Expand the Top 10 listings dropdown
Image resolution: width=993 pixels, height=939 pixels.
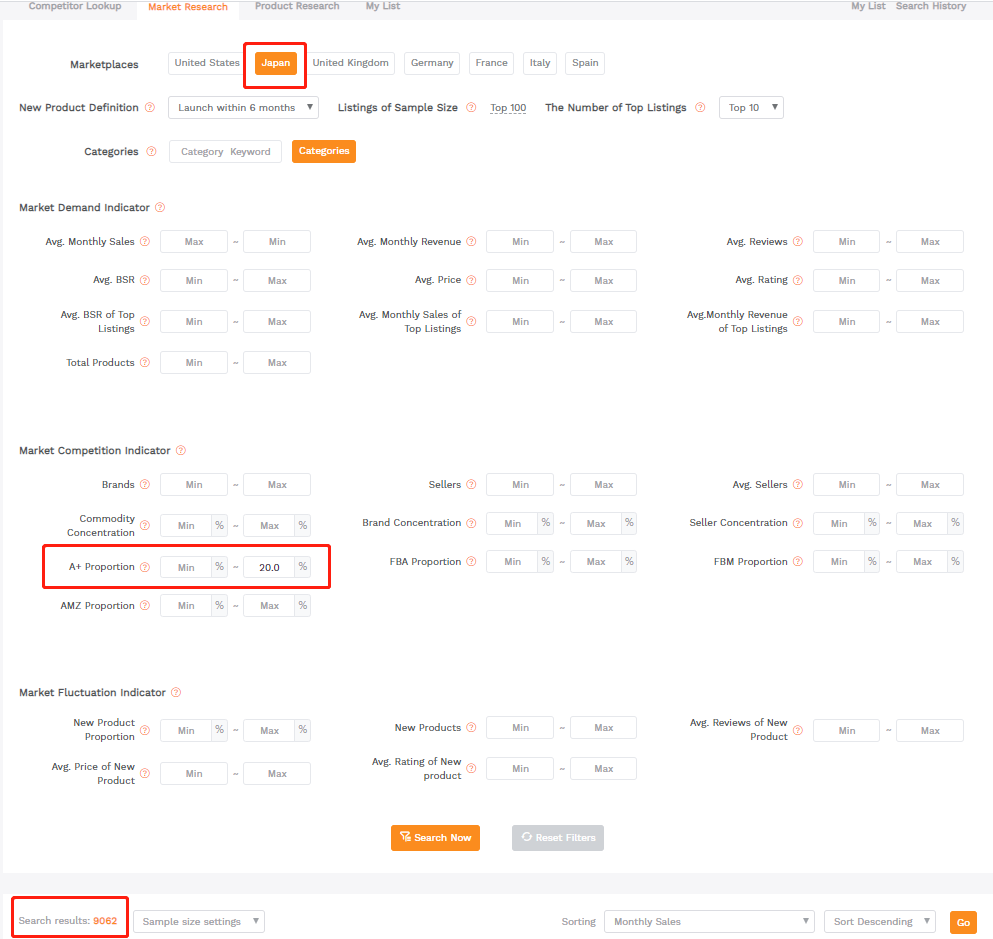[750, 108]
